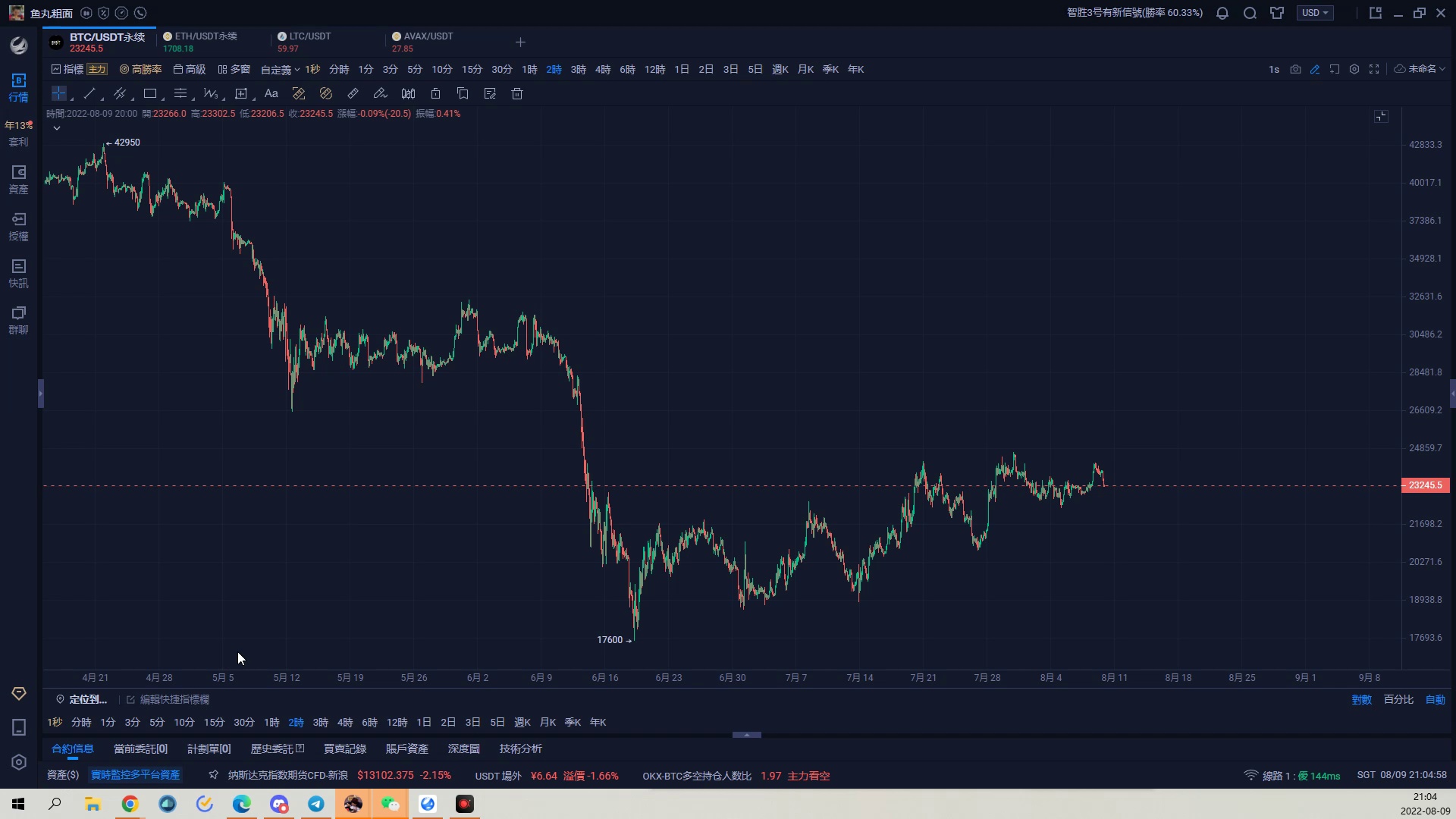The width and height of the screenshot is (1456, 819).
Task: Toggle 自動 auto scale
Action: tap(1435, 699)
